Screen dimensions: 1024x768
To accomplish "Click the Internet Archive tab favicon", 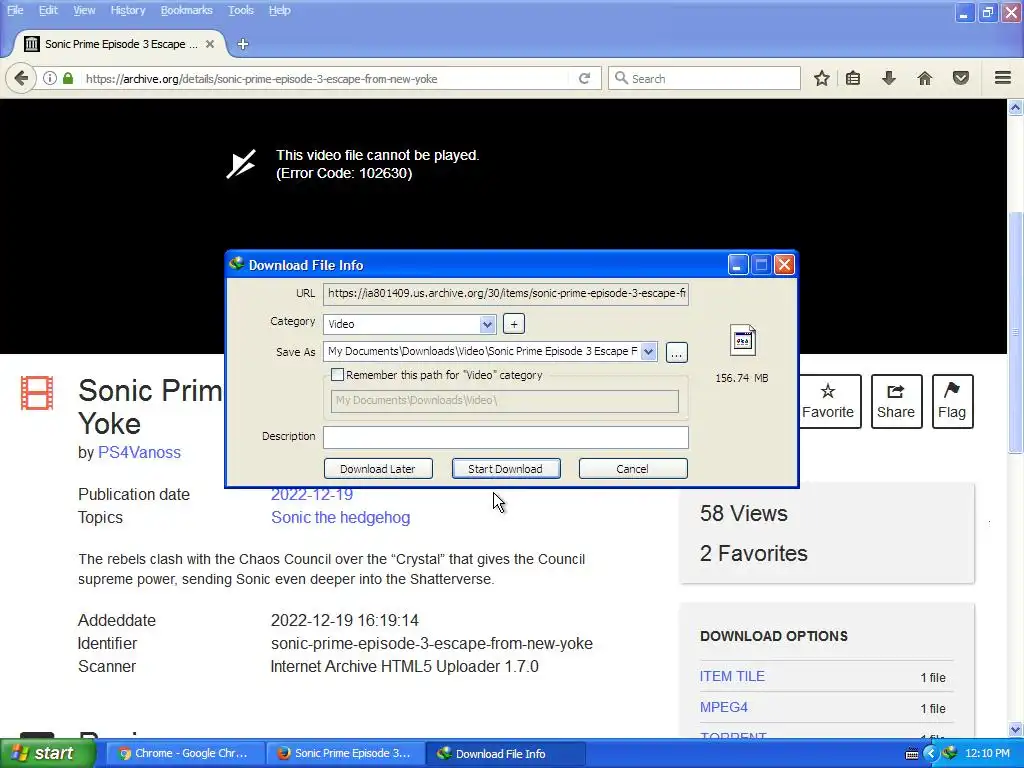I will tap(31, 44).
